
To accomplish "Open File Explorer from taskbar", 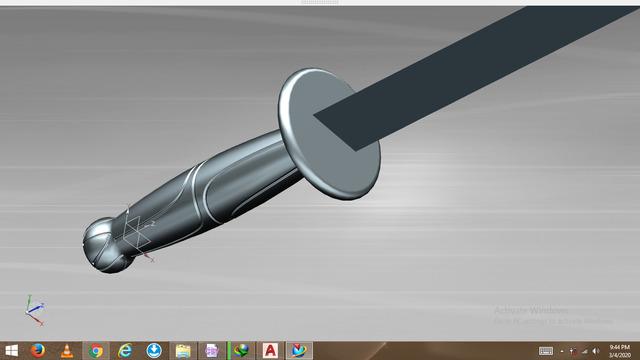I will click(183, 351).
